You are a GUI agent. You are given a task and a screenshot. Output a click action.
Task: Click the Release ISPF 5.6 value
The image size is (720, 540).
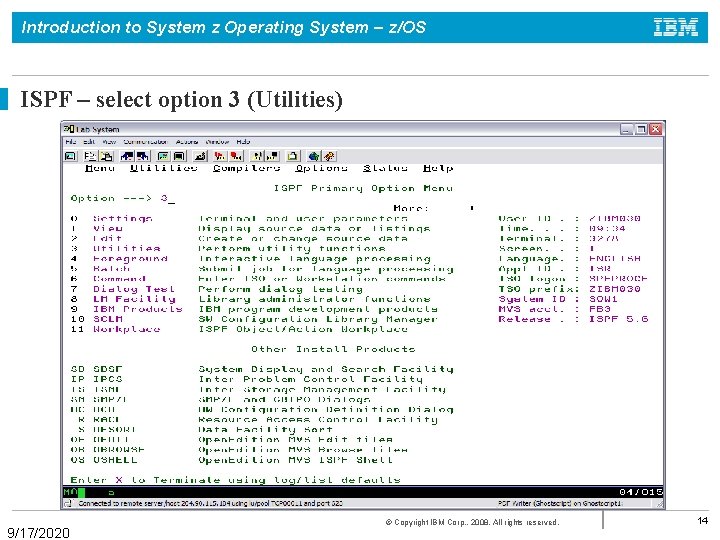click(619, 320)
